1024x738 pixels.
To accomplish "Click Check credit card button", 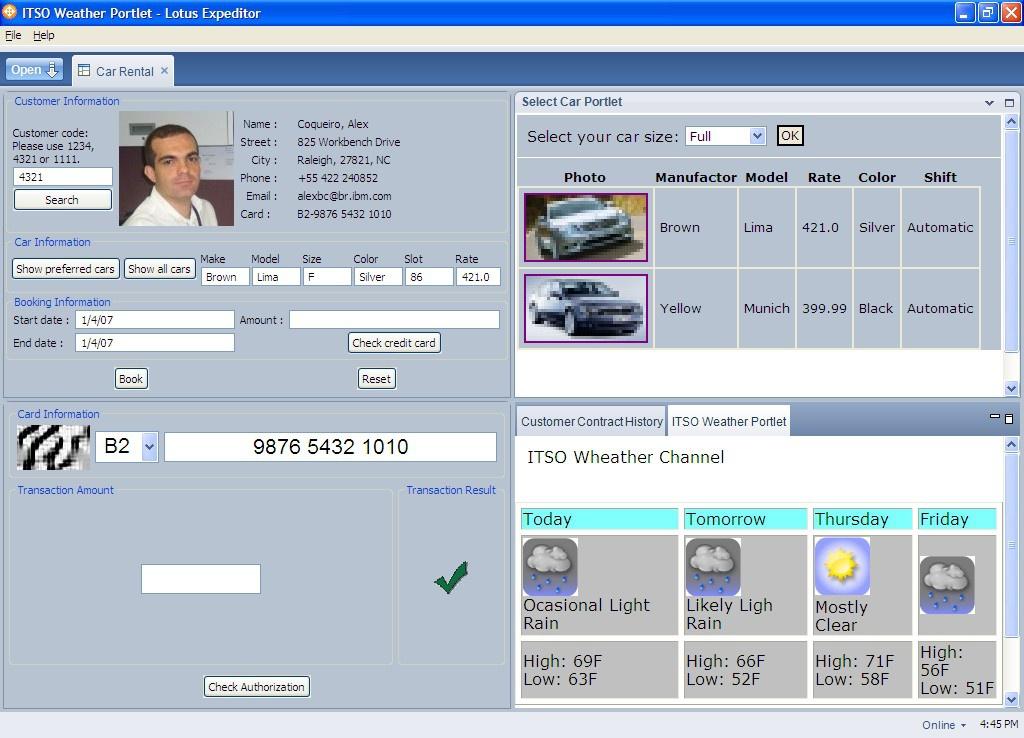I will [x=394, y=343].
